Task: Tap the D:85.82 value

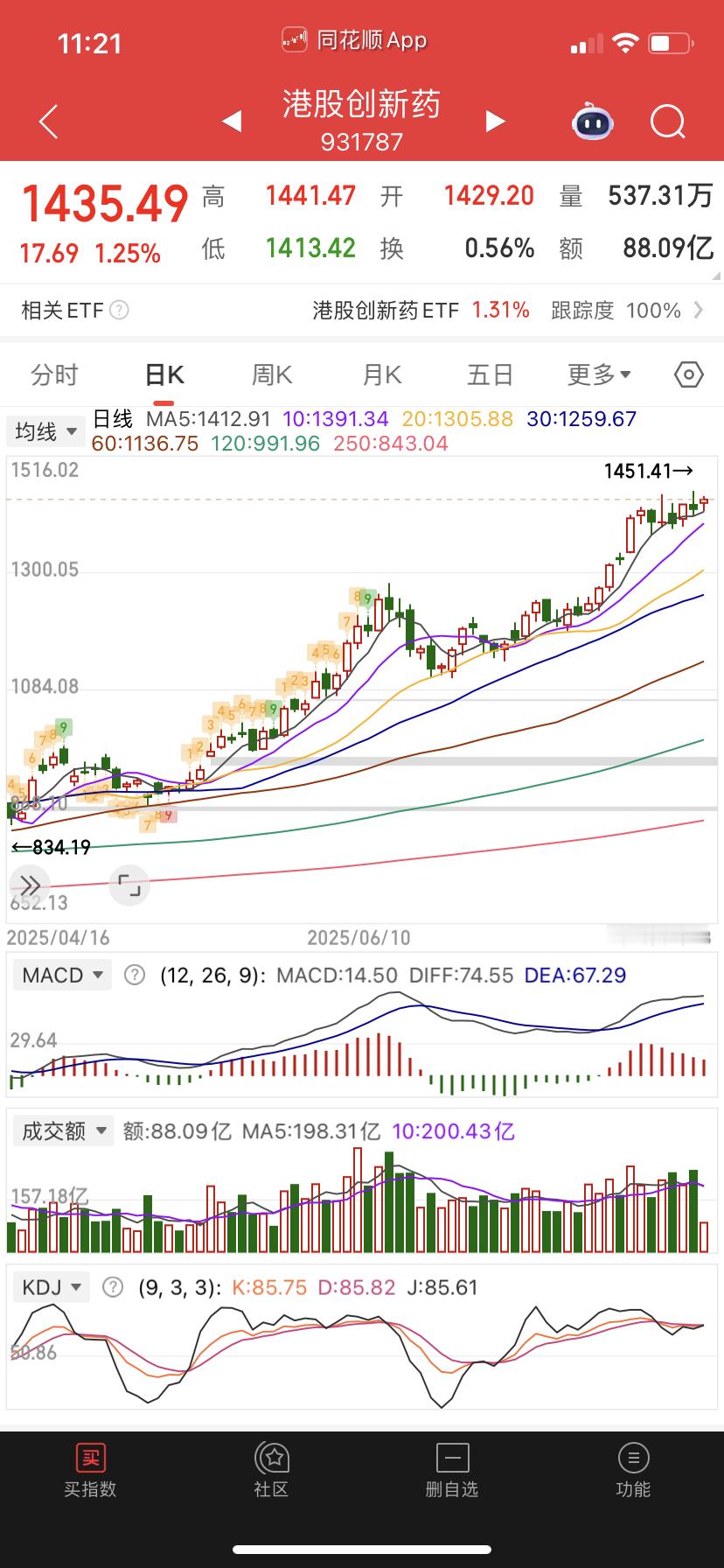Action: pyautogui.click(x=357, y=1287)
